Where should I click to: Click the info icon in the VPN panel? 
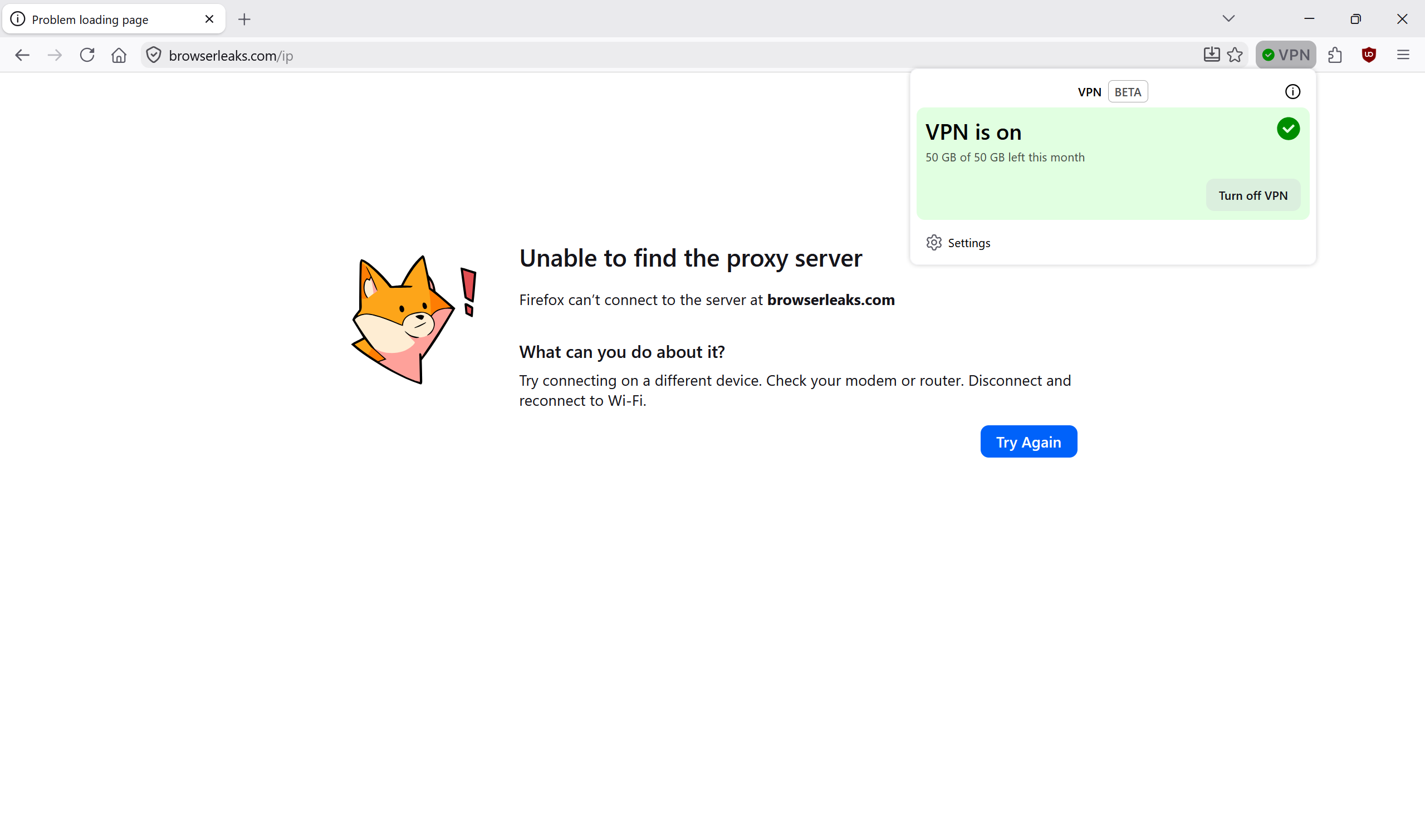(x=1292, y=92)
